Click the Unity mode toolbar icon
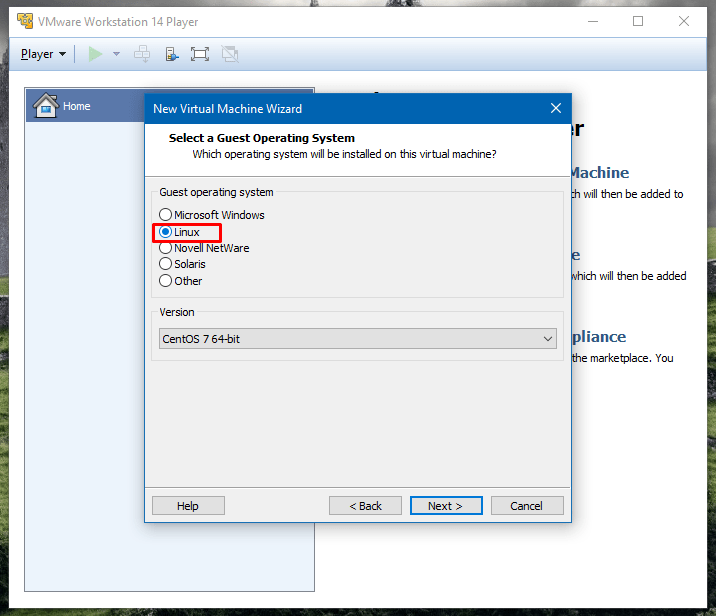Viewport: 716px width, 616px height. pyautogui.click(x=230, y=54)
